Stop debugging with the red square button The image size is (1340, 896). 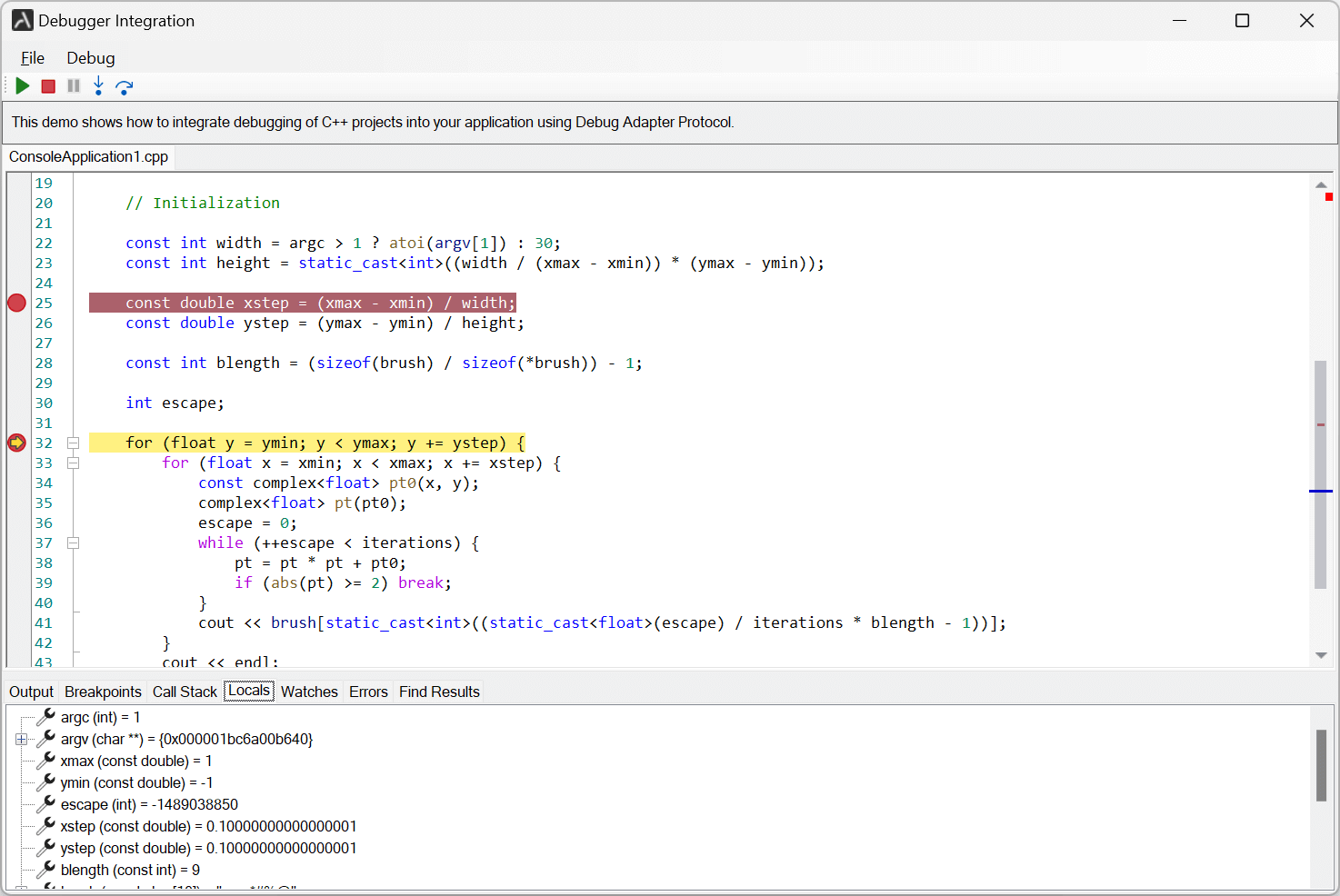pos(48,86)
